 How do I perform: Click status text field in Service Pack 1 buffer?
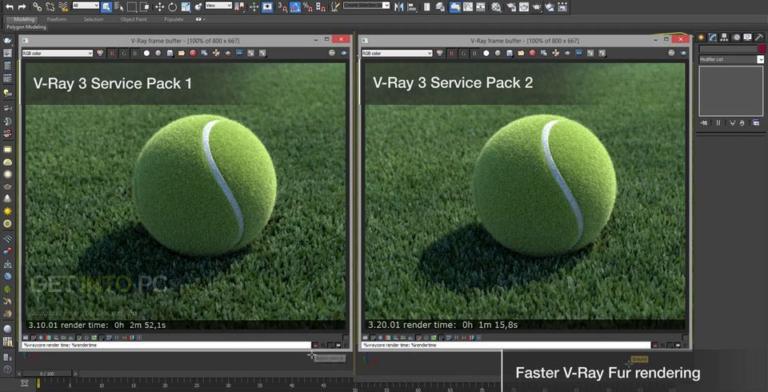pos(166,345)
